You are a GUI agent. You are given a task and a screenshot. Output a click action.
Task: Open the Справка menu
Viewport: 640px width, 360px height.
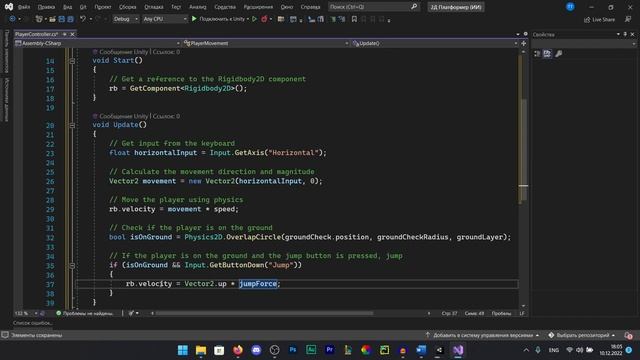pyautogui.click(x=310, y=7)
